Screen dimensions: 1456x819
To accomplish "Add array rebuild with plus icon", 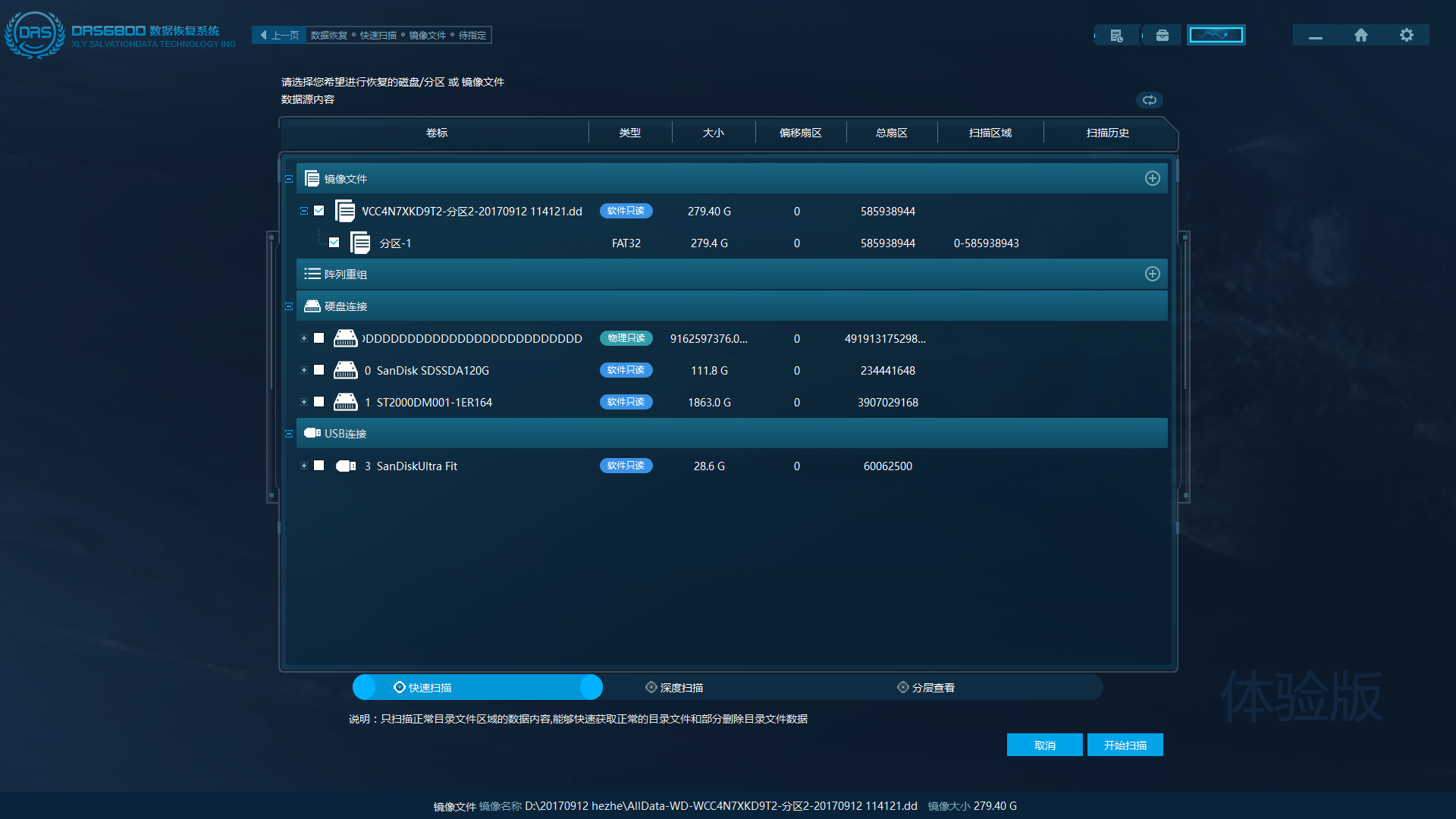I will click(1152, 274).
